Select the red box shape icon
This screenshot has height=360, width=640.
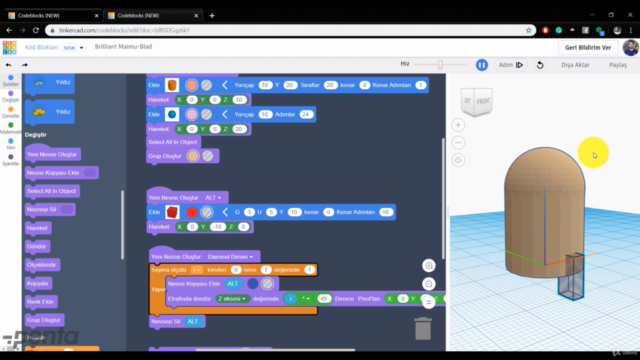coord(172,212)
